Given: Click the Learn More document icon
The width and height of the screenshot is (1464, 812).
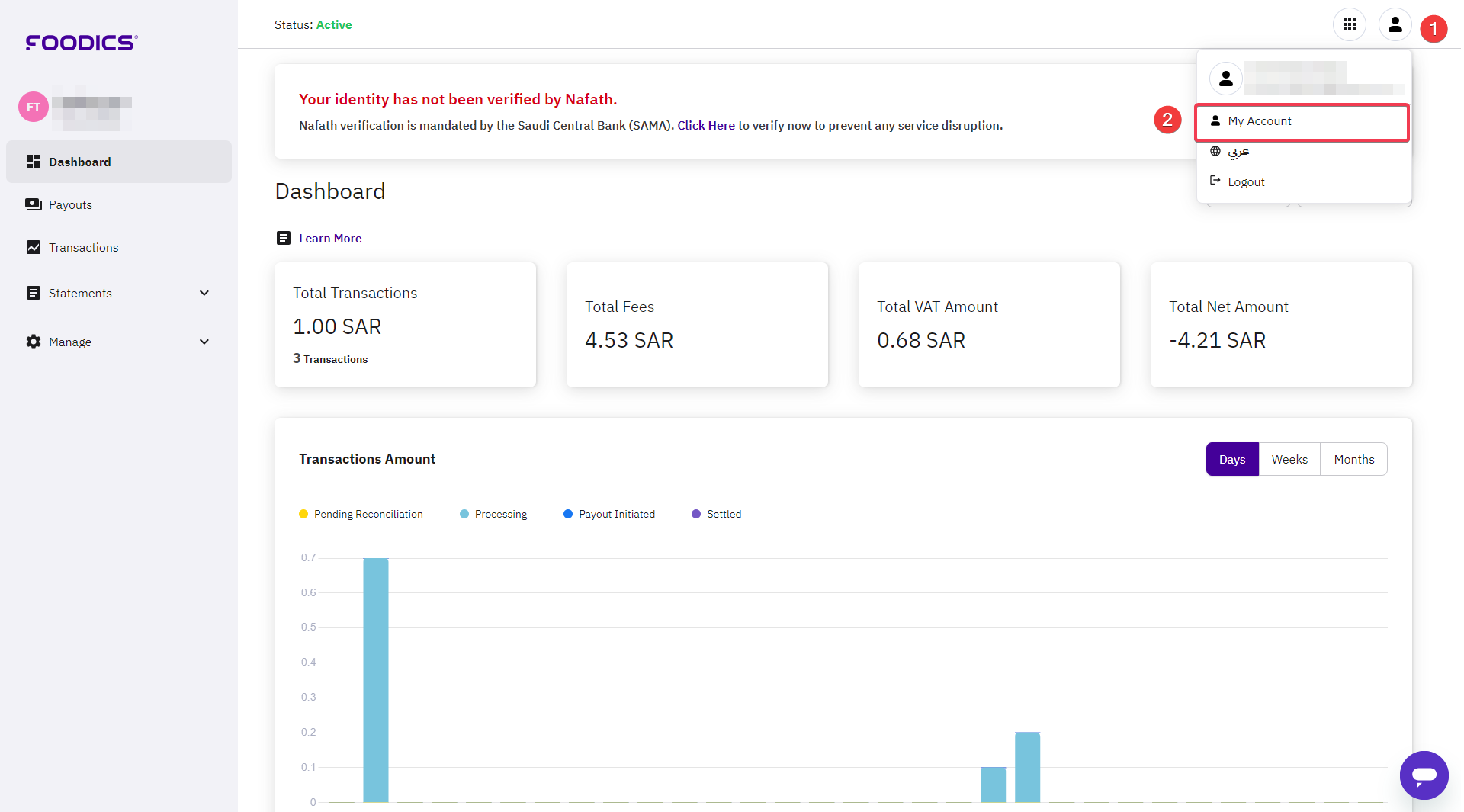Looking at the screenshot, I should (x=284, y=238).
